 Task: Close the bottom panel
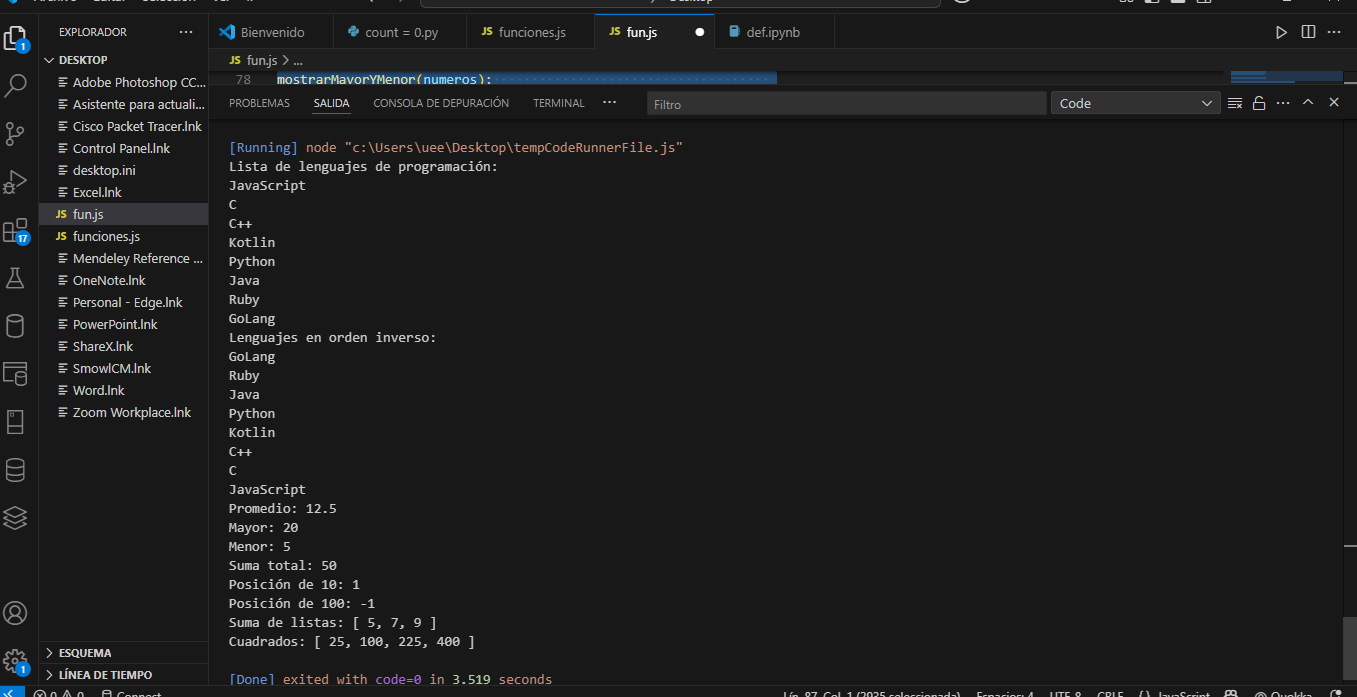(1333, 103)
